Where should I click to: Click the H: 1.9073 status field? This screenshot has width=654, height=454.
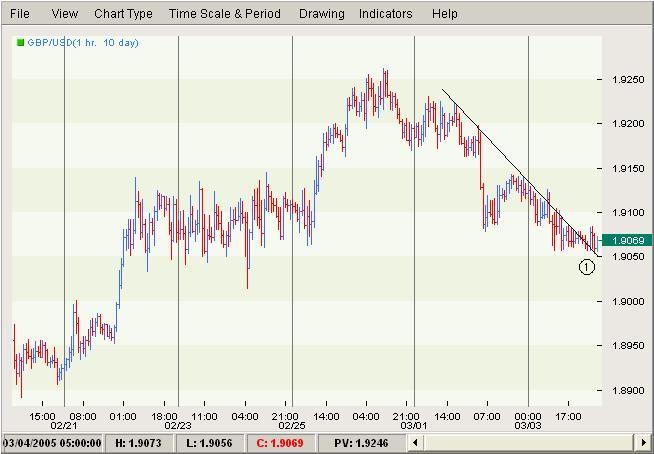pos(139,443)
